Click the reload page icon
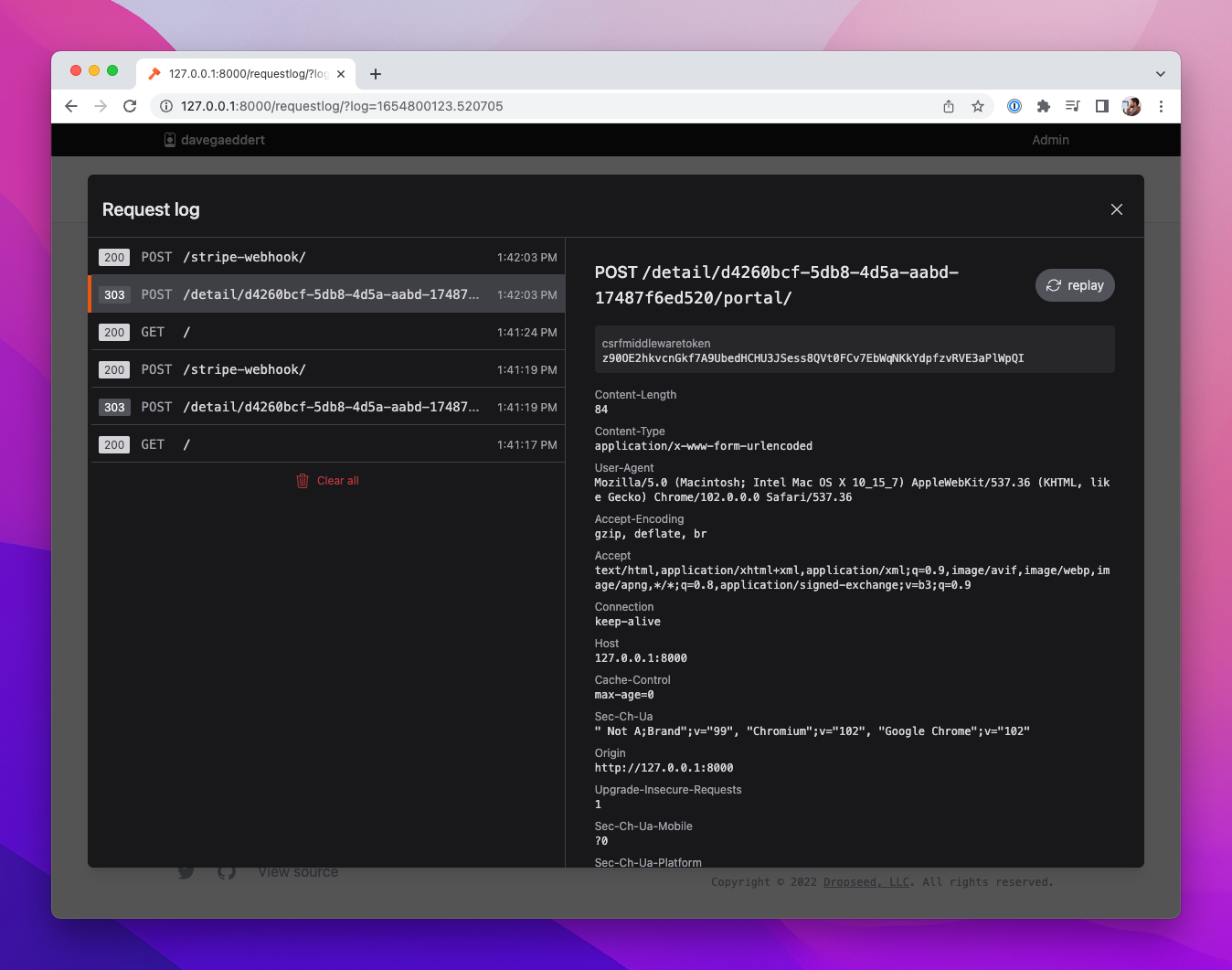This screenshot has height=970, width=1232. 130,106
